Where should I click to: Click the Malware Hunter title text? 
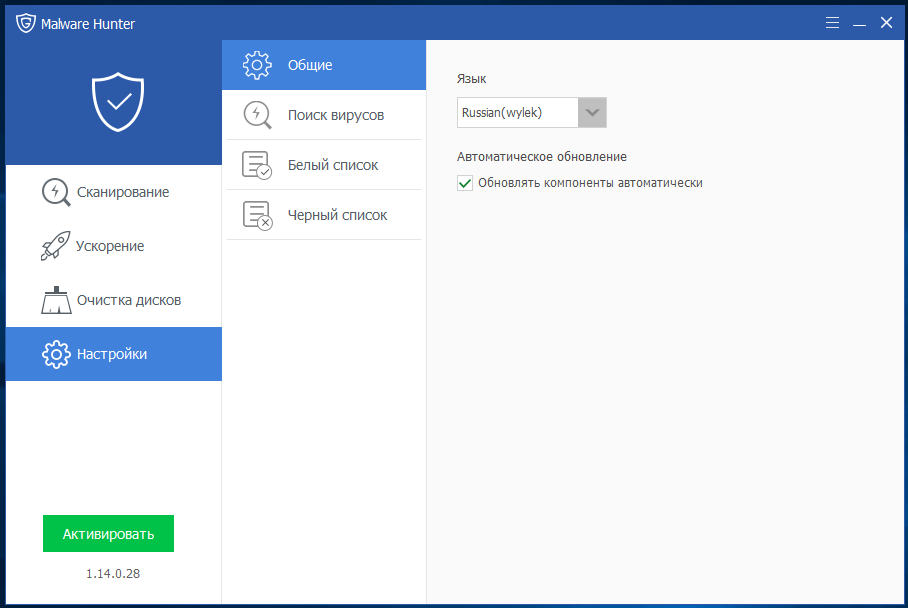pyautogui.click(x=88, y=24)
